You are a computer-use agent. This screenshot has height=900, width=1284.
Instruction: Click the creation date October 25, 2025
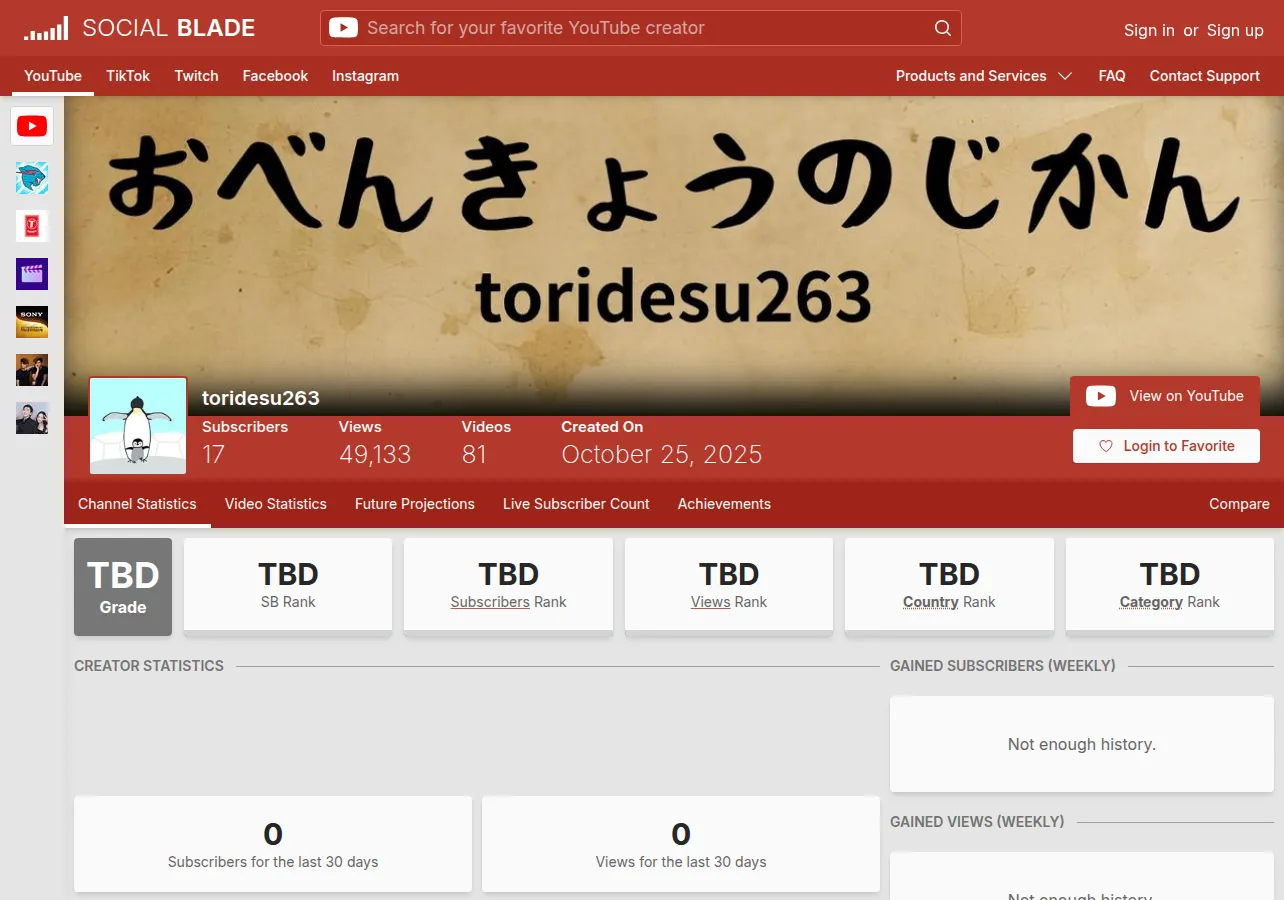click(662, 455)
